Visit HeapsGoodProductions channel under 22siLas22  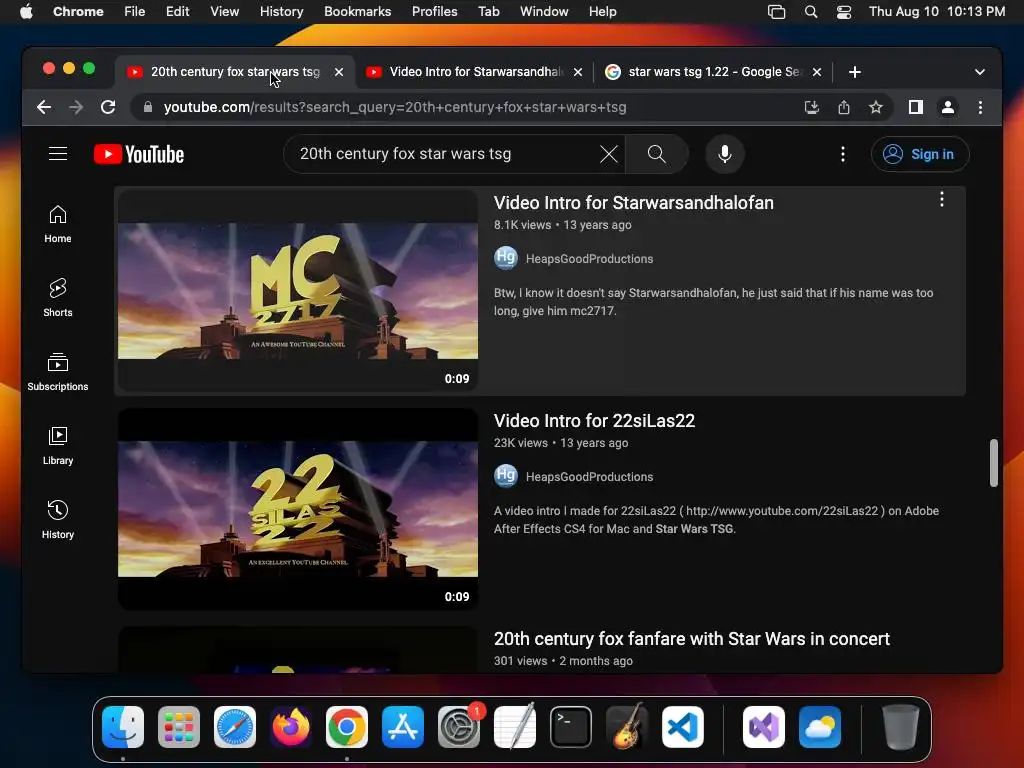(x=589, y=477)
